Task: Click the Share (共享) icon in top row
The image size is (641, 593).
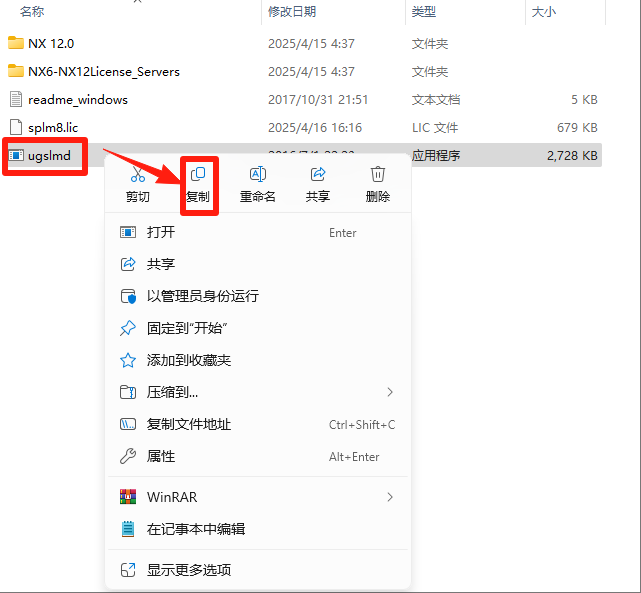Action: 318,175
